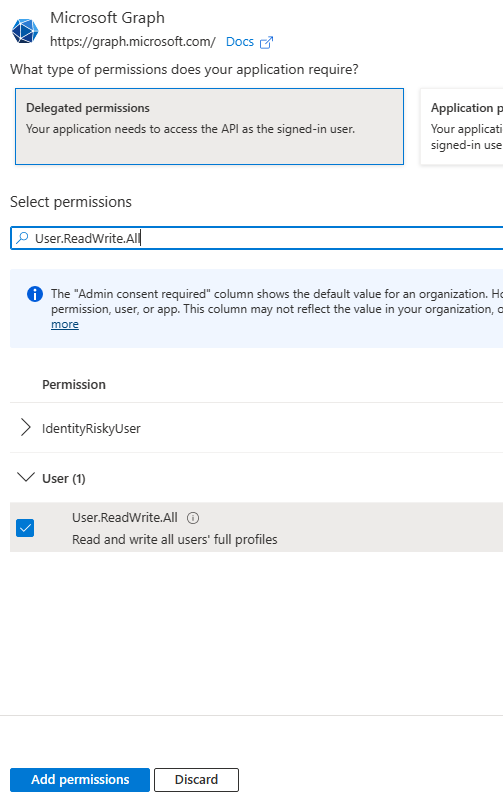
Task: Click the Discard button
Action: [x=196, y=780]
